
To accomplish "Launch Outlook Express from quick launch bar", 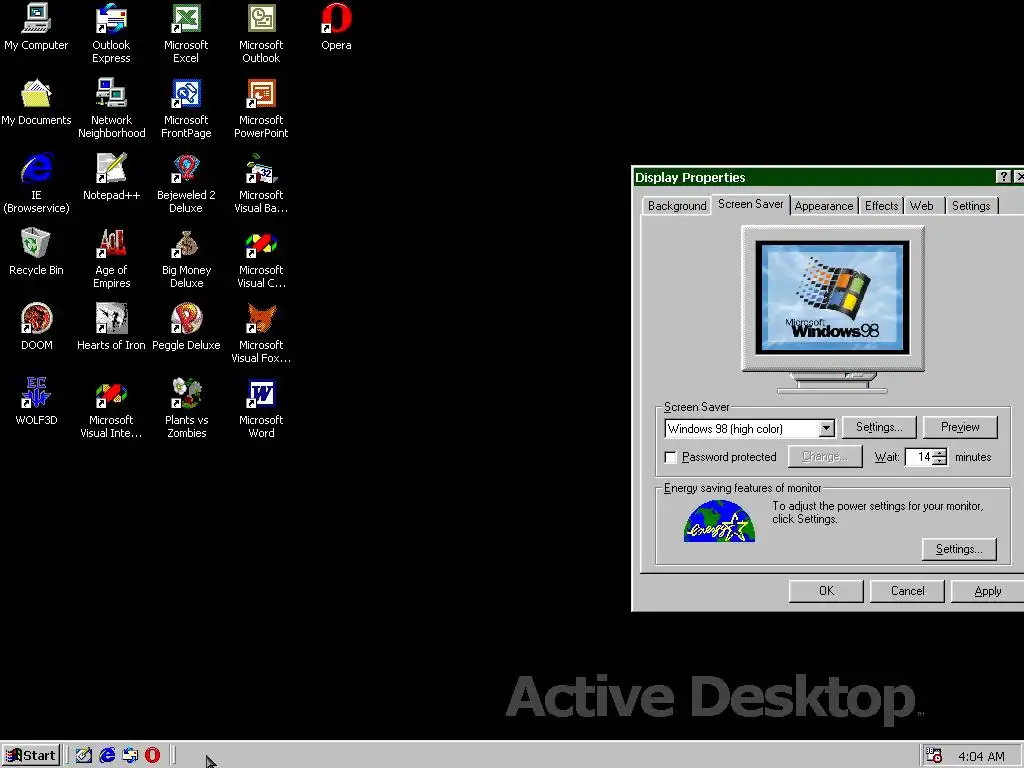I will point(130,756).
